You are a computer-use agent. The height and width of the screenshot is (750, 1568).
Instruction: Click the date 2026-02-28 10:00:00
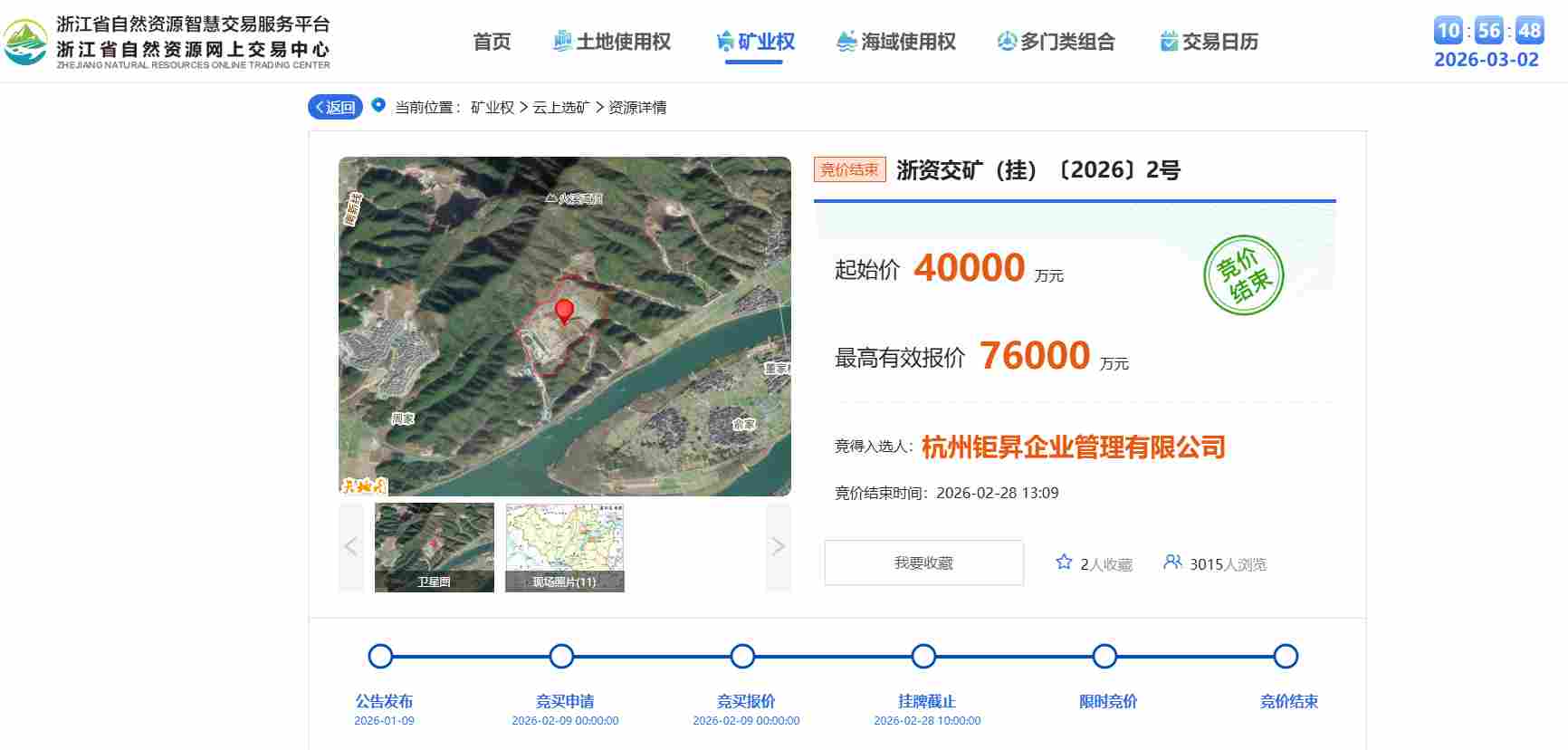(x=927, y=721)
